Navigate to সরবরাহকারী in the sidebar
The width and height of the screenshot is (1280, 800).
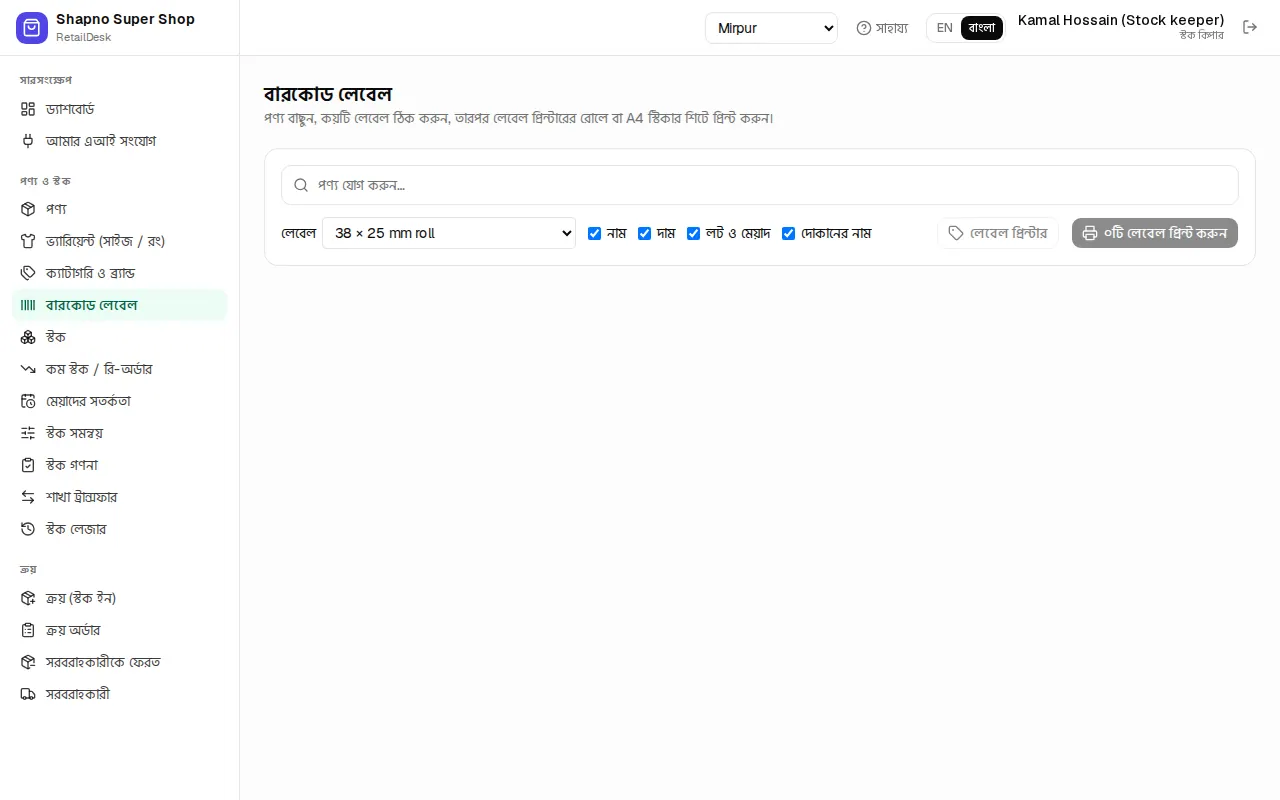pos(120,694)
